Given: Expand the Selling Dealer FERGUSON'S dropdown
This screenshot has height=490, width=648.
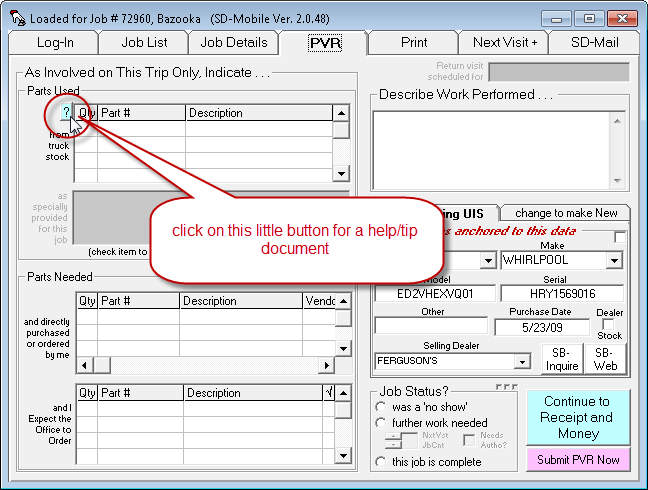Looking at the screenshot, I should coord(521,361).
